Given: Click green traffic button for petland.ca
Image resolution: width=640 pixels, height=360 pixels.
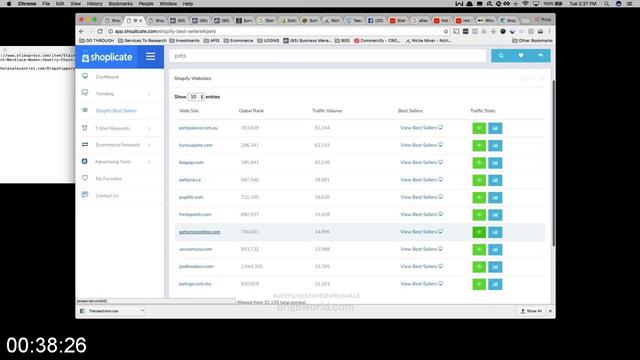Looking at the screenshot, I should [x=479, y=180].
